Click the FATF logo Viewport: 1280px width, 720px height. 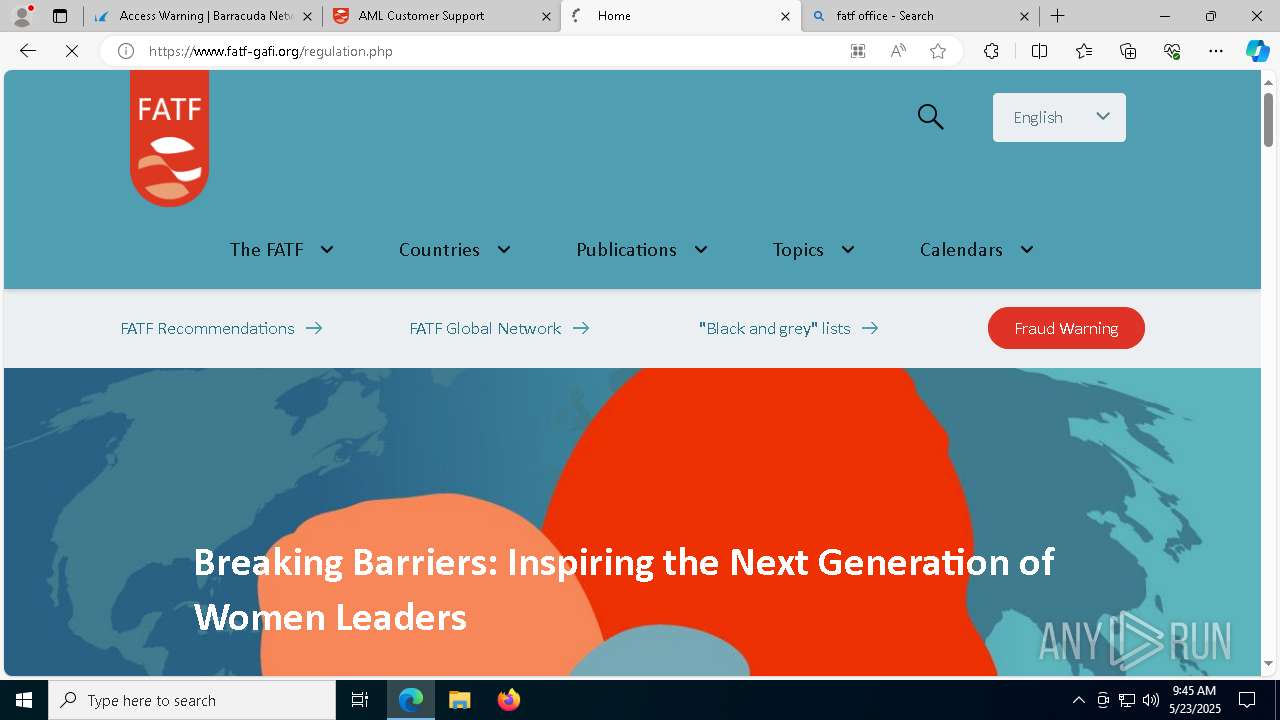[169, 138]
